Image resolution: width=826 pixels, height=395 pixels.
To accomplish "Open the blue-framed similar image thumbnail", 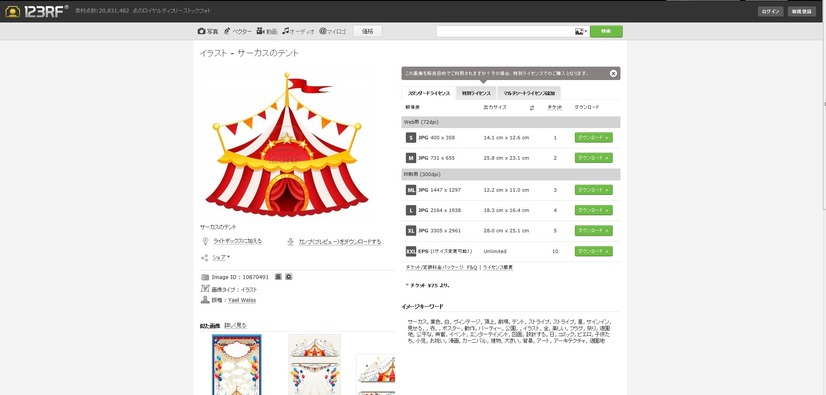I will click(237, 364).
